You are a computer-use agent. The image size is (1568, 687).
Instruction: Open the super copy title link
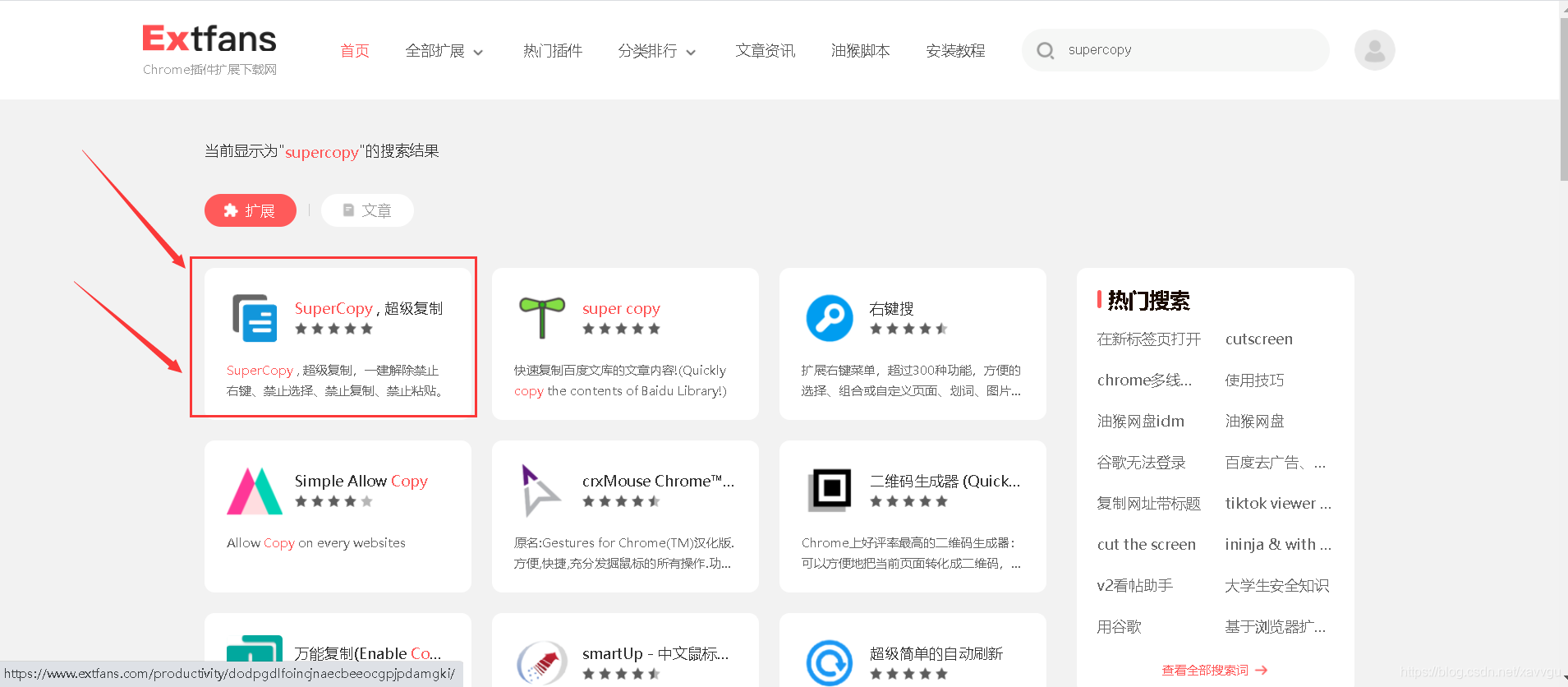pos(621,309)
